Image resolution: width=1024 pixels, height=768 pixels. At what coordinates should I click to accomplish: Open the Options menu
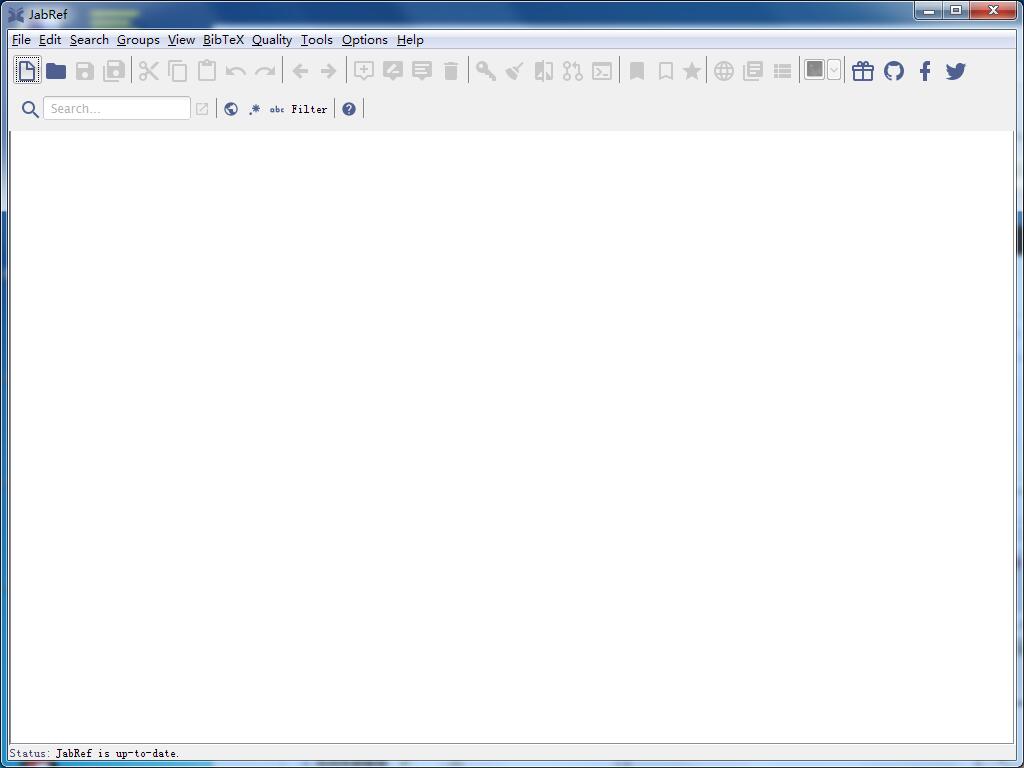pos(365,40)
